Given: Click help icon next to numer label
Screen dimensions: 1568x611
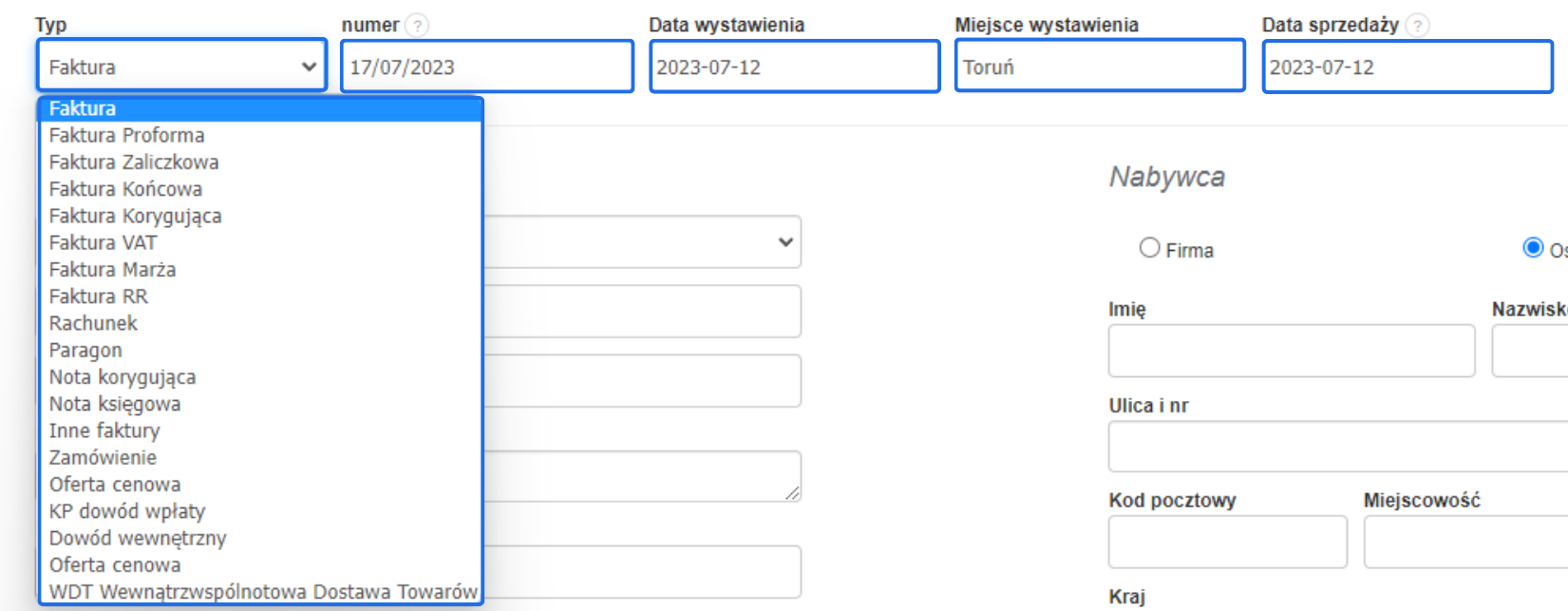Looking at the screenshot, I should [x=417, y=26].
